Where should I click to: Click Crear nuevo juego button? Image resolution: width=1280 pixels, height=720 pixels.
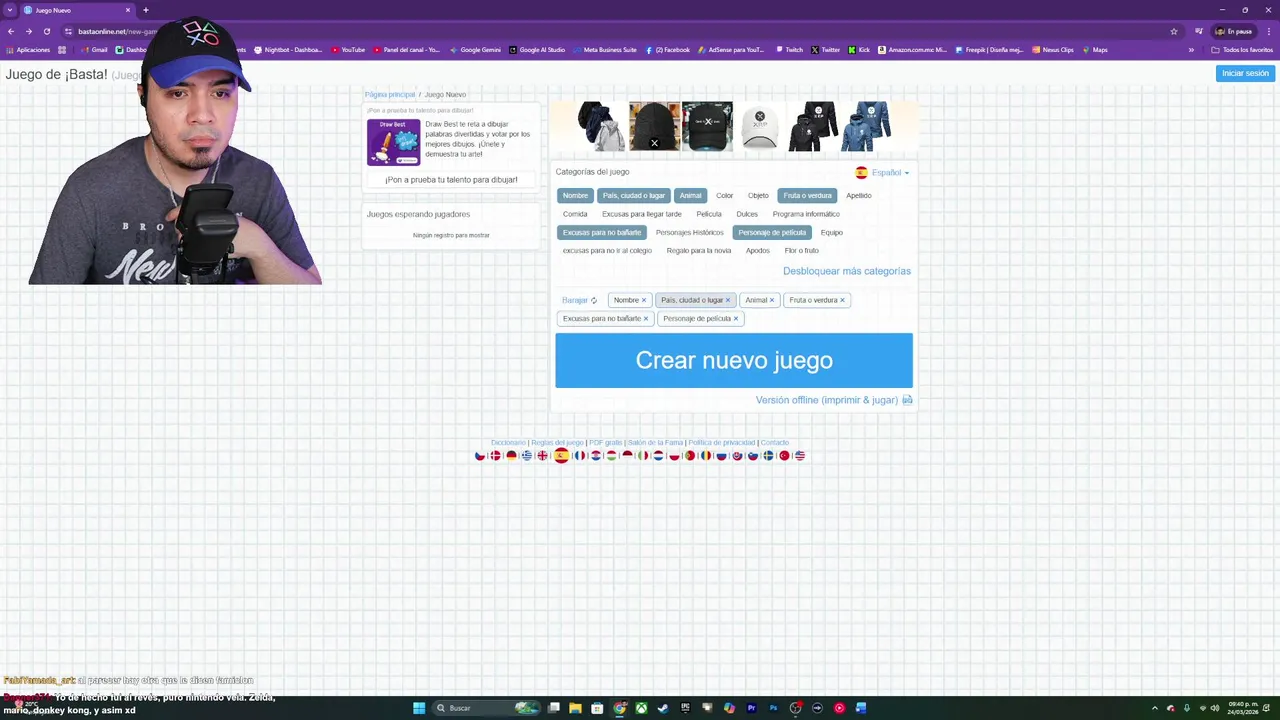(x=734, y=360)
